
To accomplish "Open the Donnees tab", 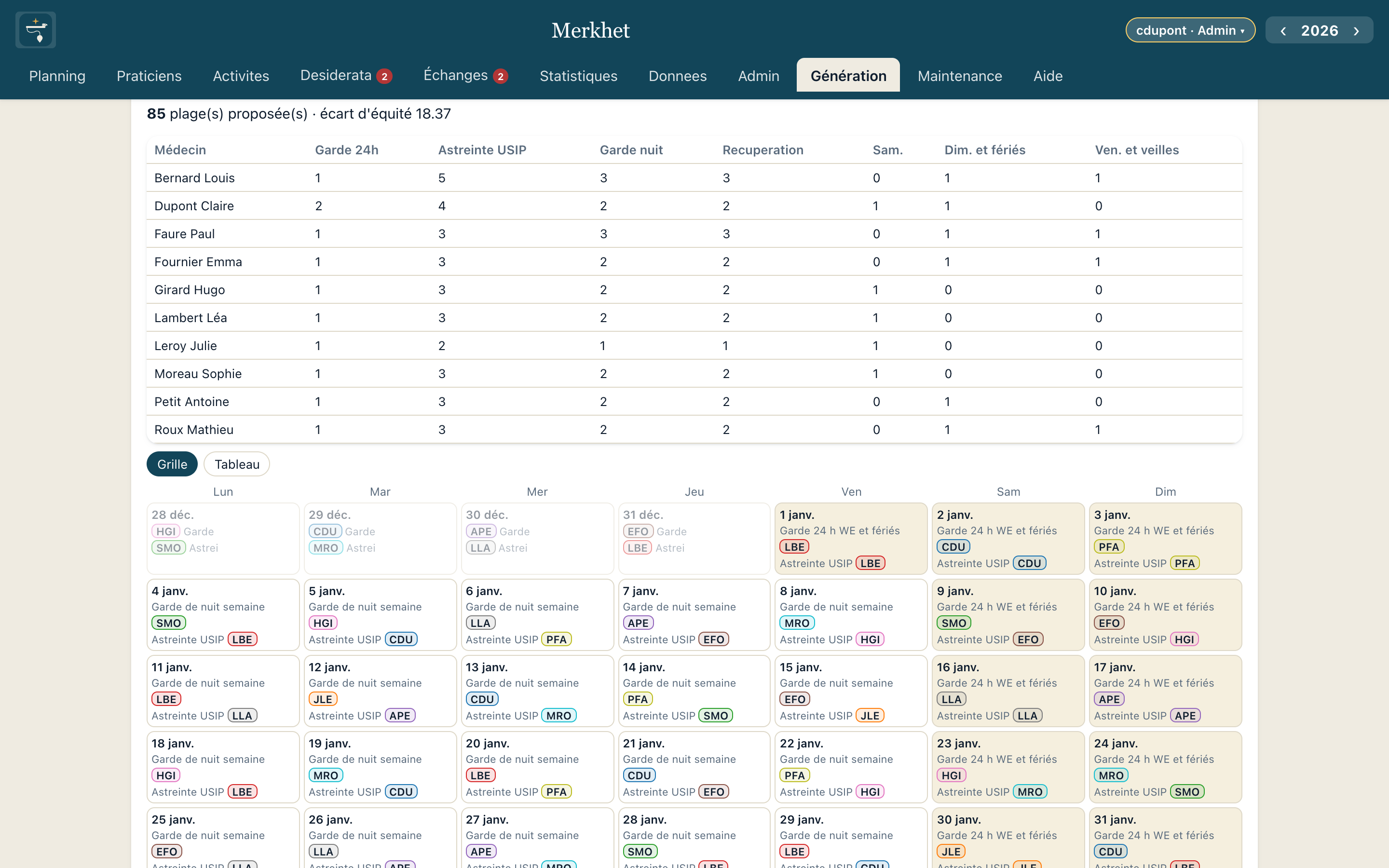I will coord(678,76).
